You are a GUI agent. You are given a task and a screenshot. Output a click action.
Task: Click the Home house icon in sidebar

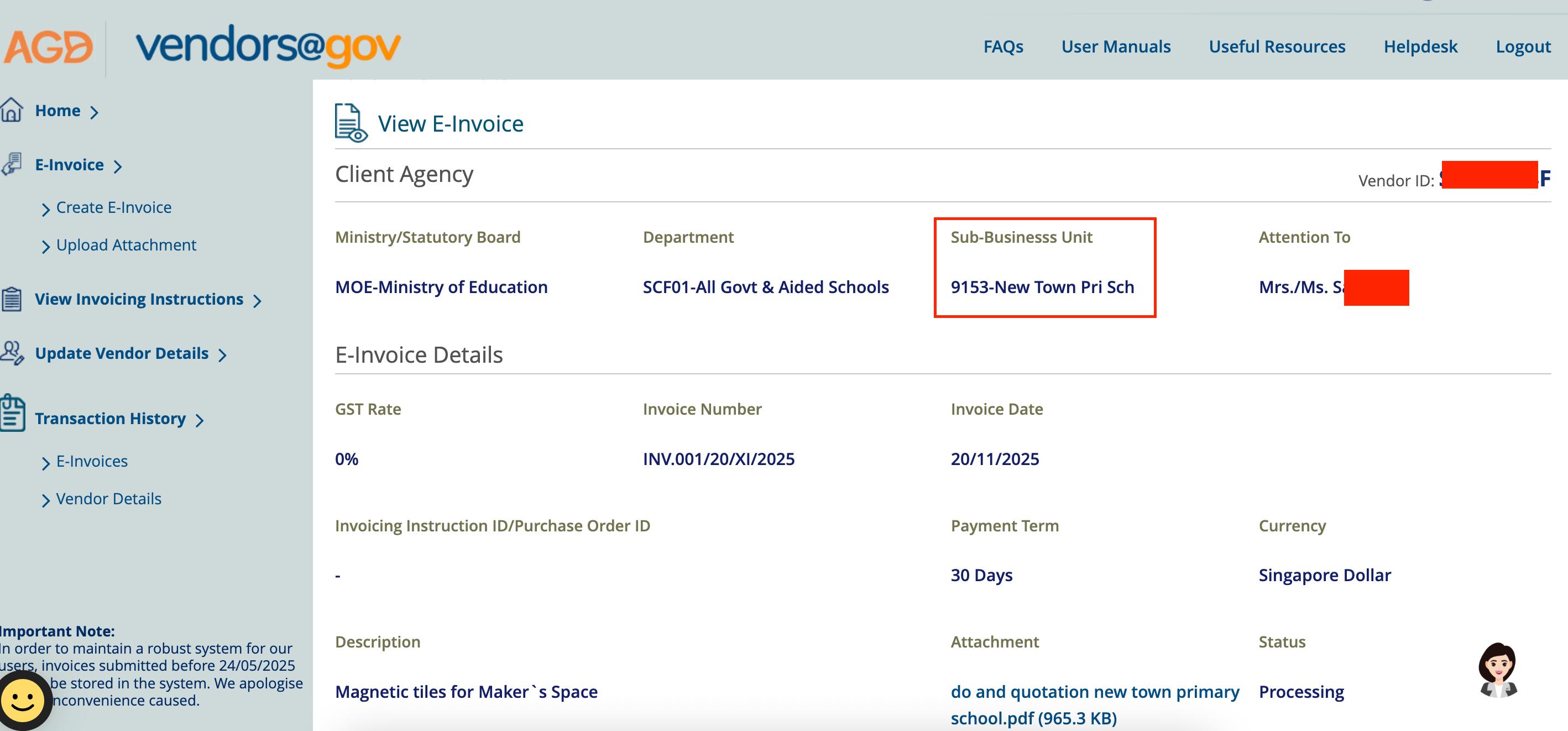tap(12, 110)
